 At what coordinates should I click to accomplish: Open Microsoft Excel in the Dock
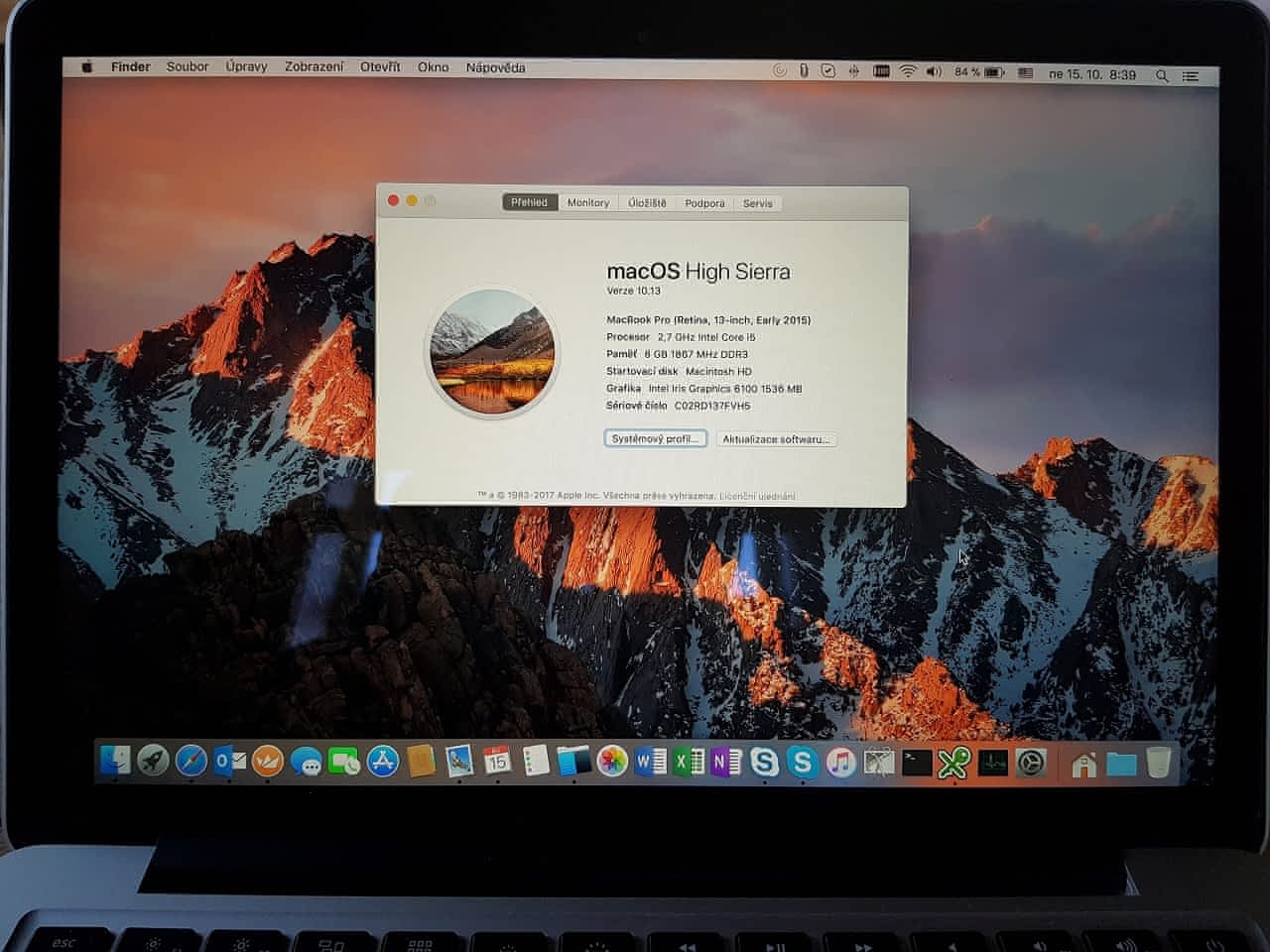(x=689, y=762)
